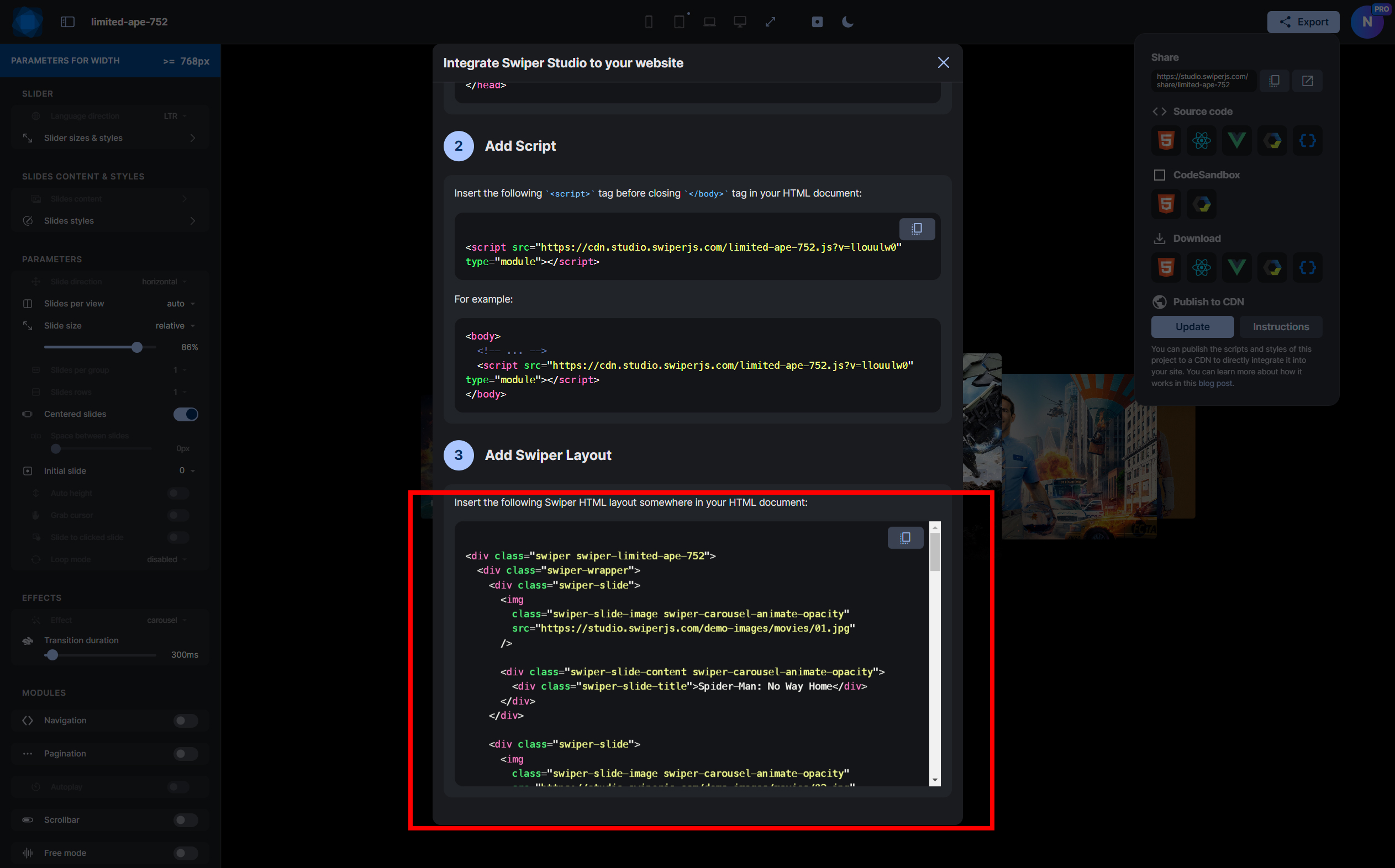This screenshot has width=1395, height=868.
Task: Toggle Autoplay module switch
Action: 178,787
